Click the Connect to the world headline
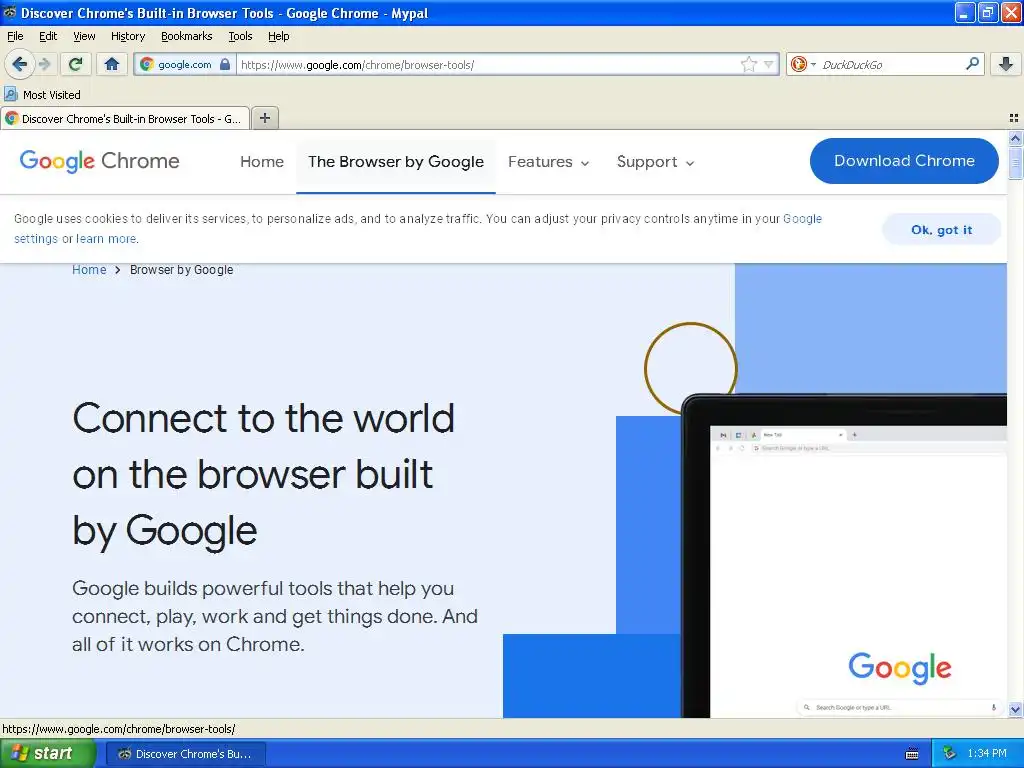The height and width of the screenshot is (768, 1024). click(263, 474)
